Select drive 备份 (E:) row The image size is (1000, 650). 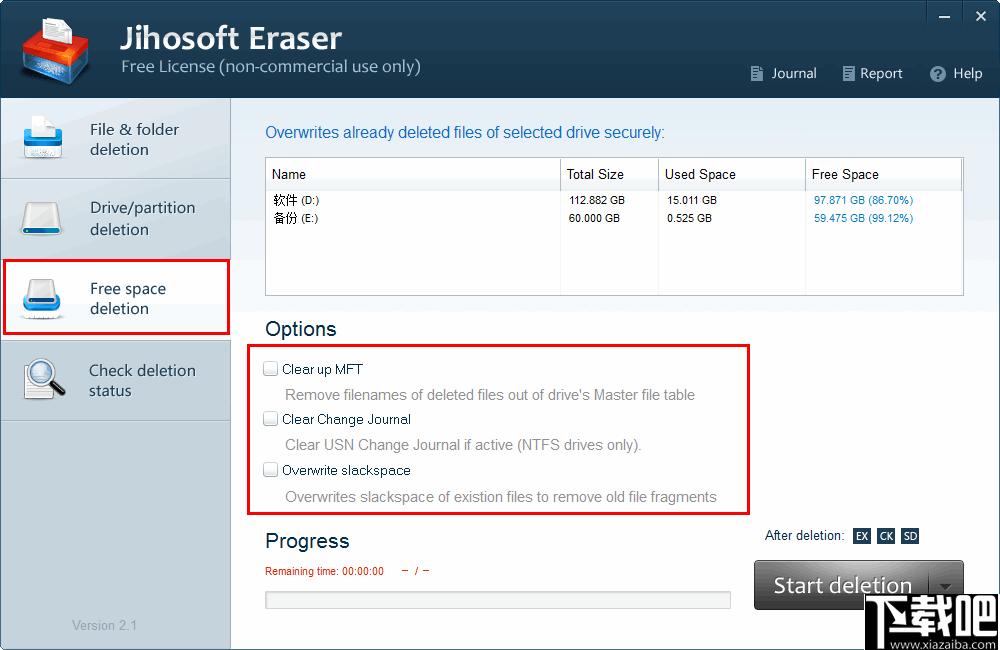tap(614, 218)
